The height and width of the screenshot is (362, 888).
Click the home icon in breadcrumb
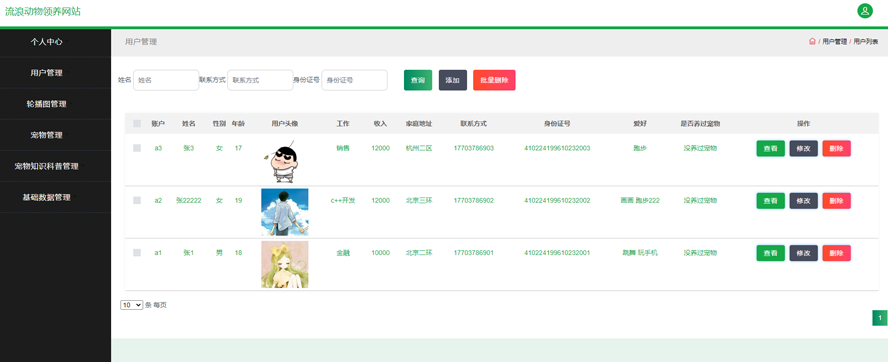click(812, 41)
